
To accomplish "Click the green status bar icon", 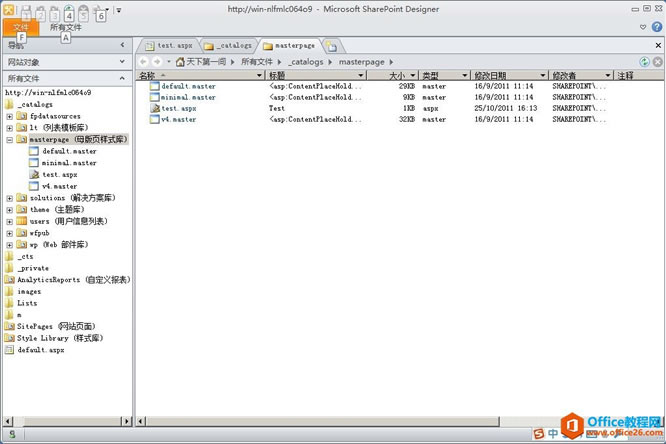I will point(12,434).
